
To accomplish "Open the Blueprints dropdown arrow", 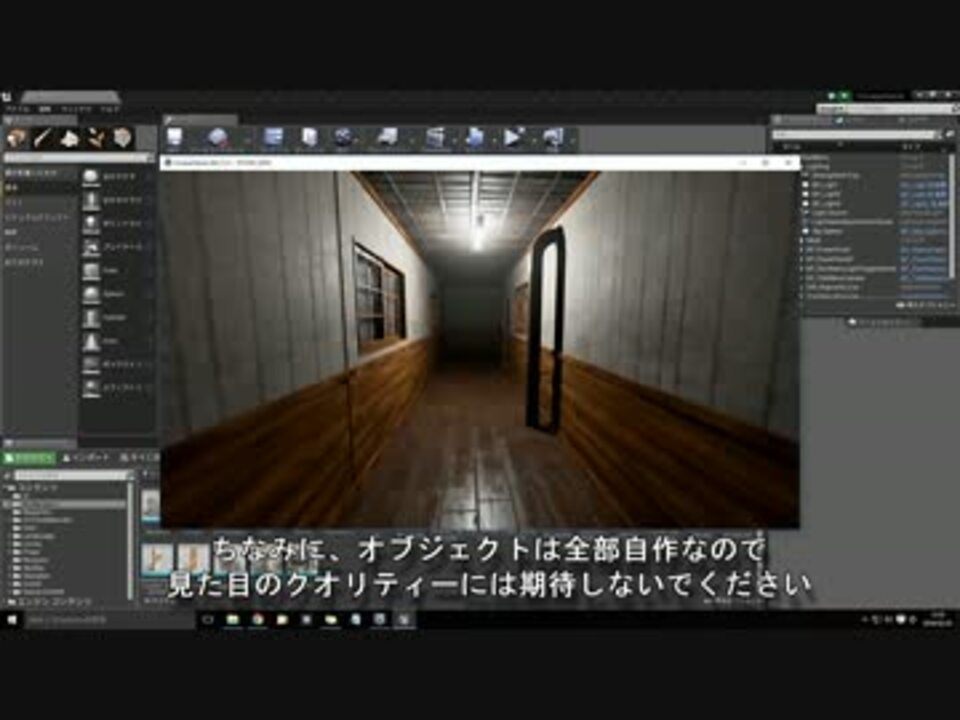I will tap(411, 140).
